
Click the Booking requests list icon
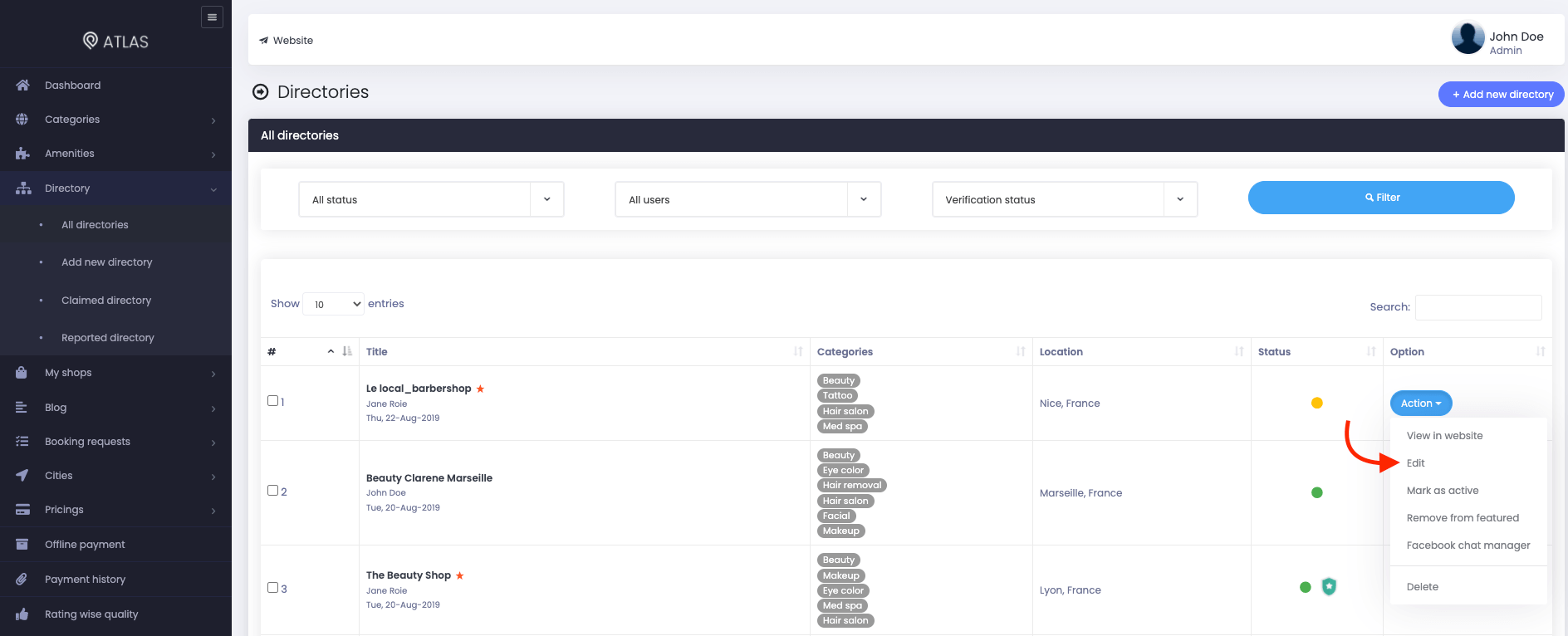click(x=22, y=441)
